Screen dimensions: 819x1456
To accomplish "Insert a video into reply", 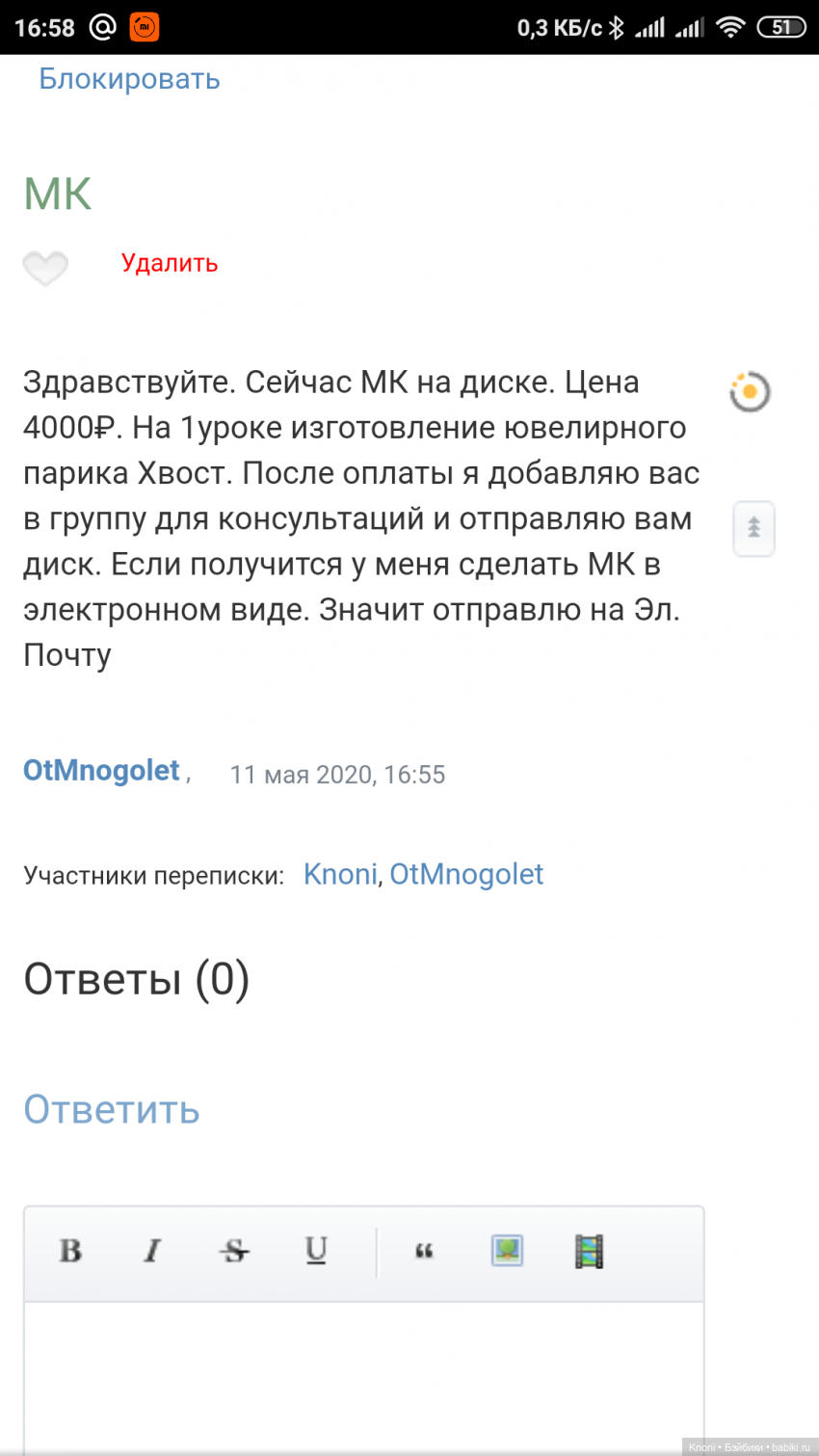I will click(x=589, y=1251).
